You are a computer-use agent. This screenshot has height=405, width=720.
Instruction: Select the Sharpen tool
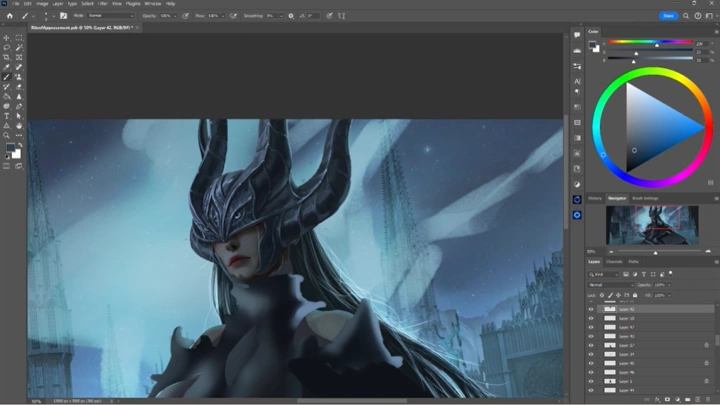(19, 96)
